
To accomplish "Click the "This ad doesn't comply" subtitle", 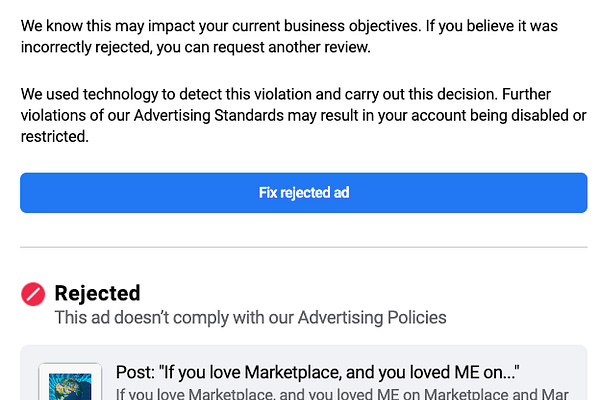I will [250, 318].
